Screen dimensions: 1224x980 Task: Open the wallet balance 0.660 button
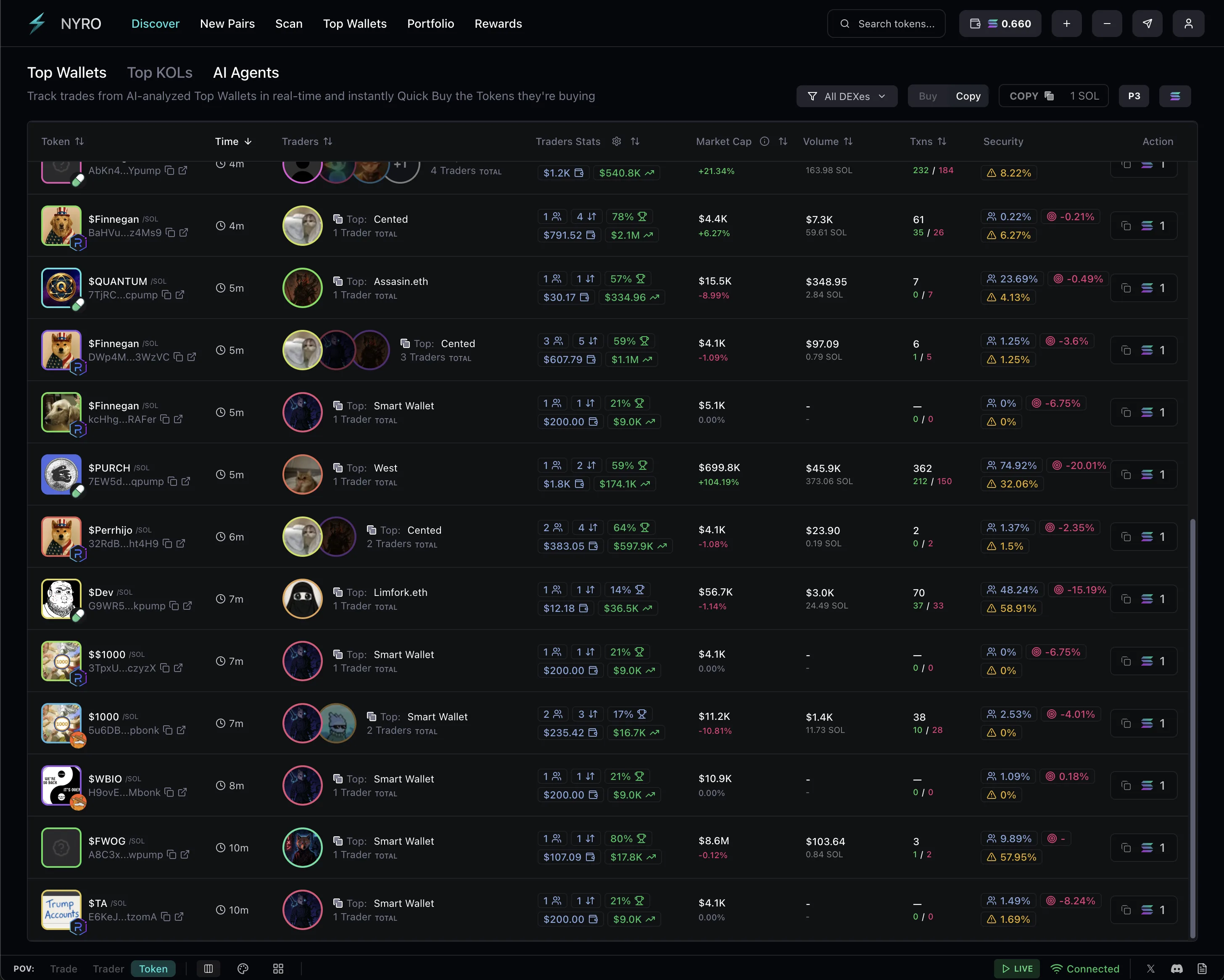pyautogui.click(x=1000, y=23)
